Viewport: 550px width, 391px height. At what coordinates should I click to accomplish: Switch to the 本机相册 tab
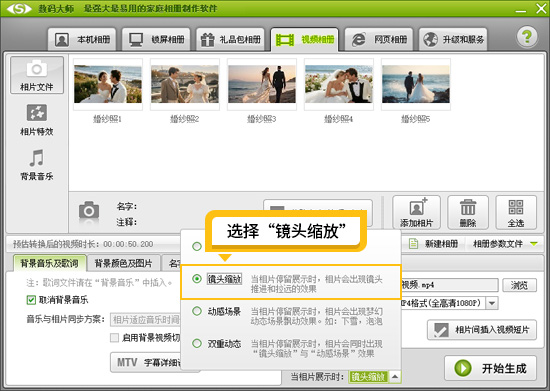[x=82, y=39]
